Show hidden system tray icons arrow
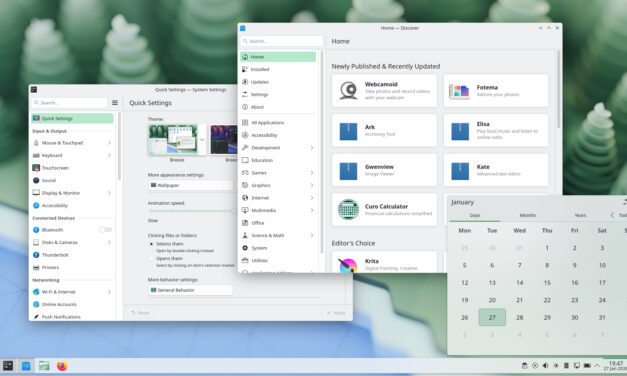 597,366
